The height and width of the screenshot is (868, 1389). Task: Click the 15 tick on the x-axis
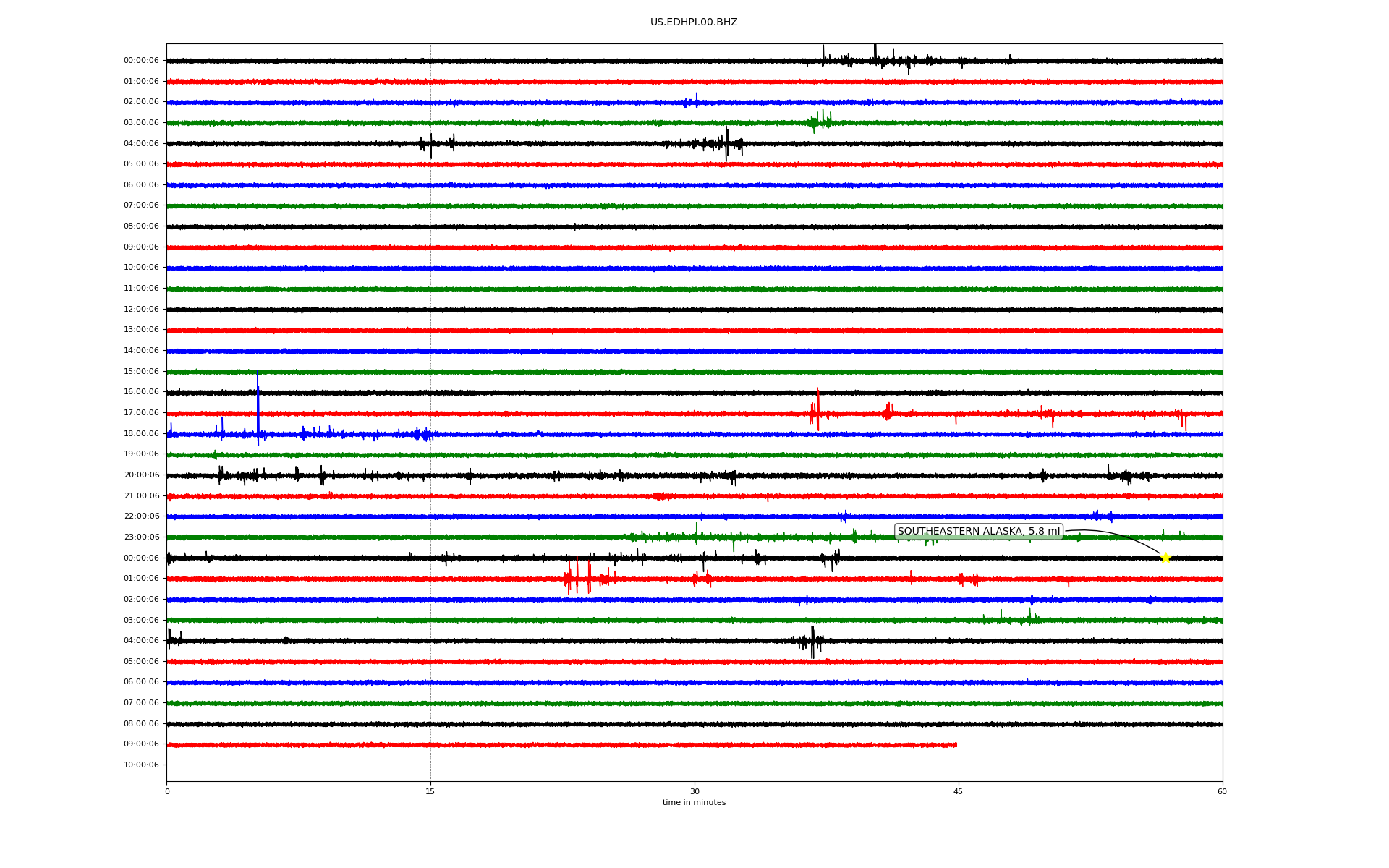coord(430,791)
